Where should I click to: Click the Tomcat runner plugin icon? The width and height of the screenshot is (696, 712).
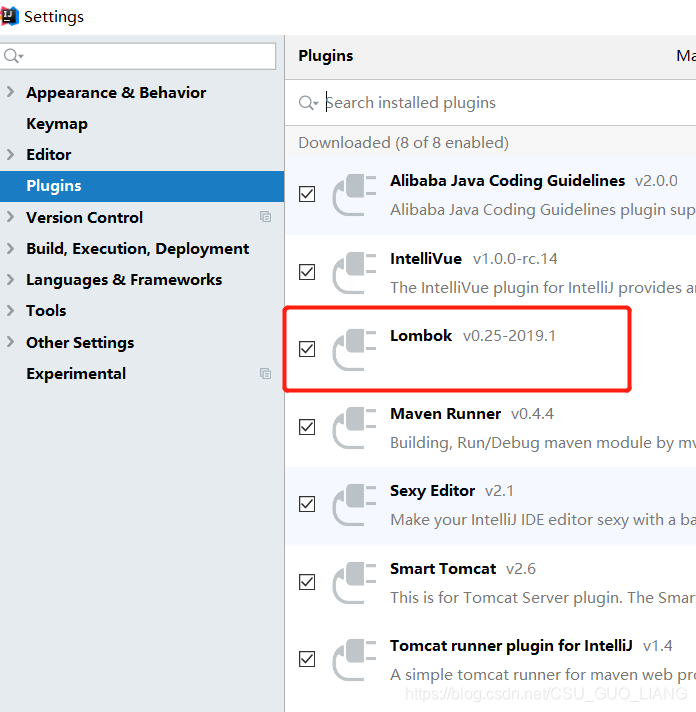pos(354,660)
